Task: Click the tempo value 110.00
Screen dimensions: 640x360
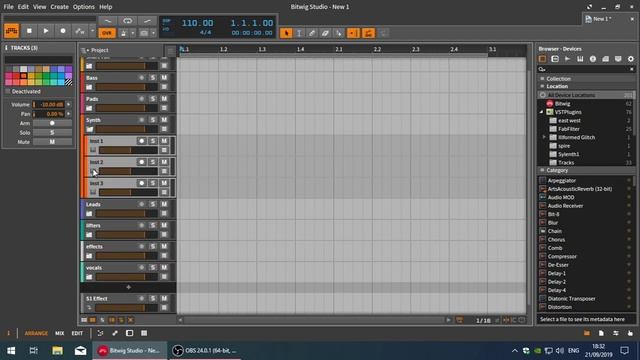Action: point(197,23)
